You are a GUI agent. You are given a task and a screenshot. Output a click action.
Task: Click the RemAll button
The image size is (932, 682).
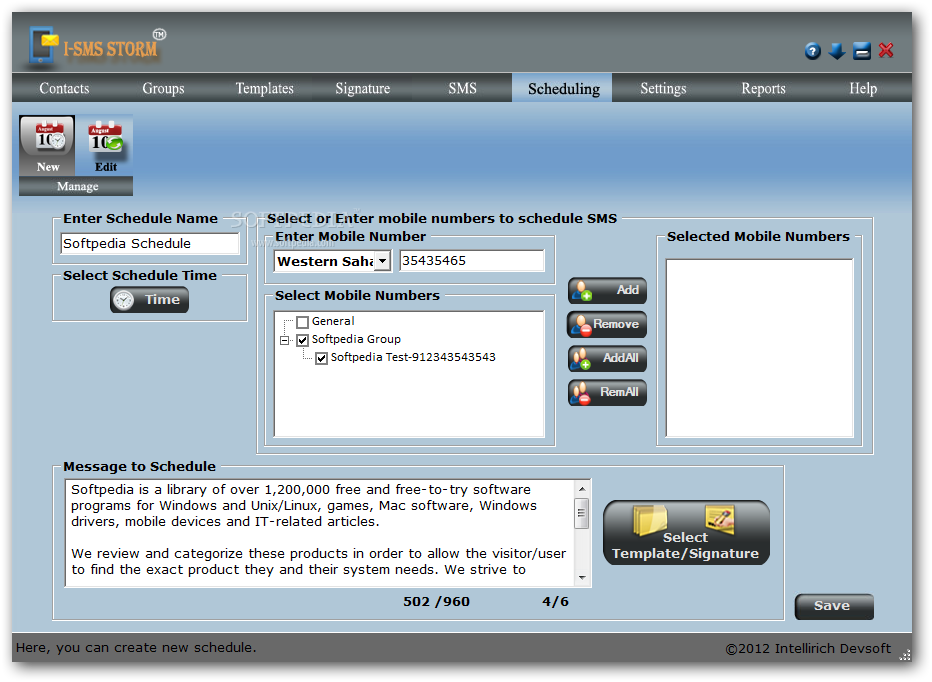[x=607, y=392]
